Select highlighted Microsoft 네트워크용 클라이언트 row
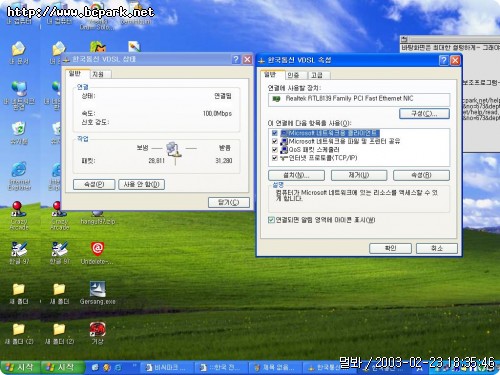 (330, 133)
